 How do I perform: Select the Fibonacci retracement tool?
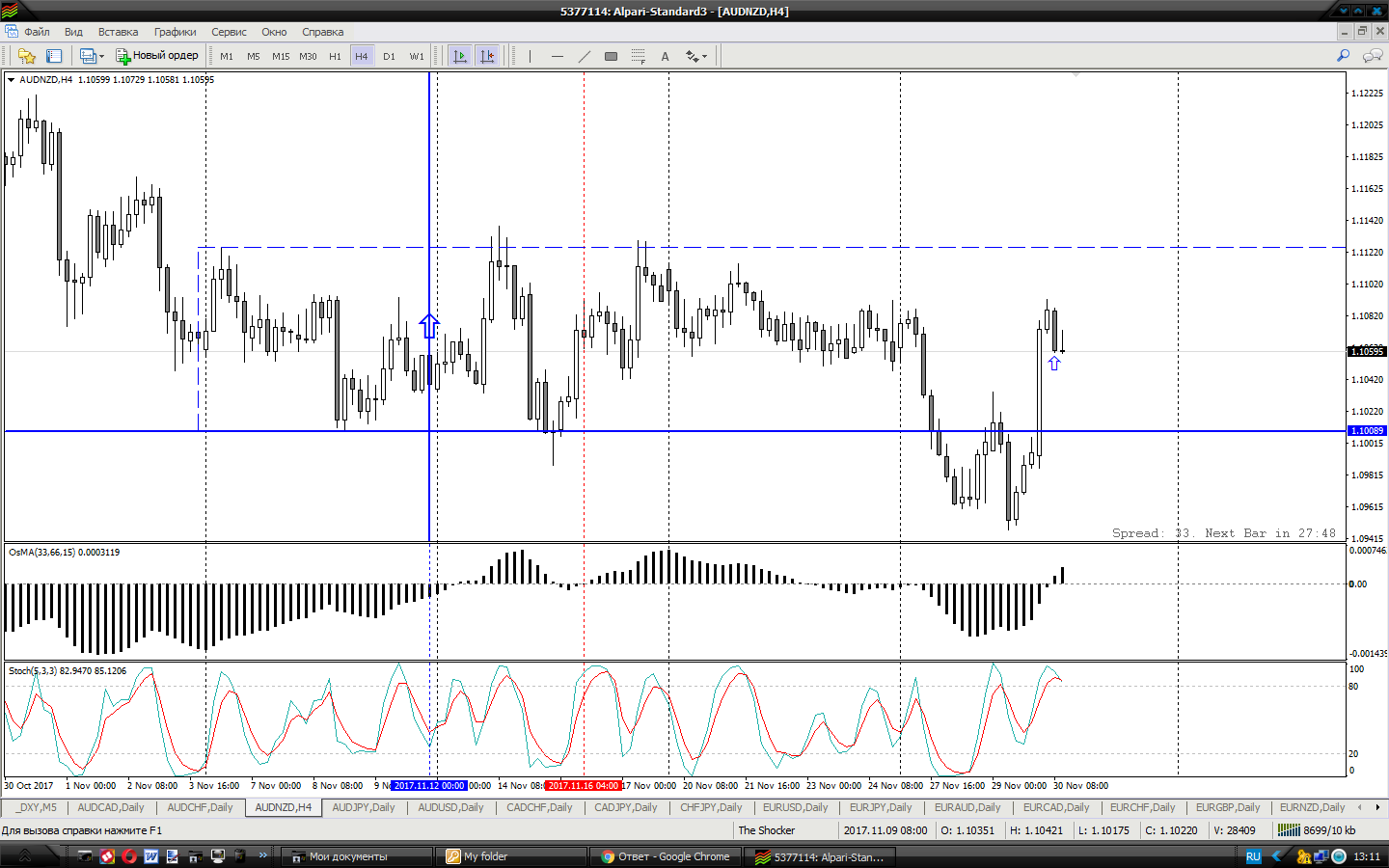638,56
